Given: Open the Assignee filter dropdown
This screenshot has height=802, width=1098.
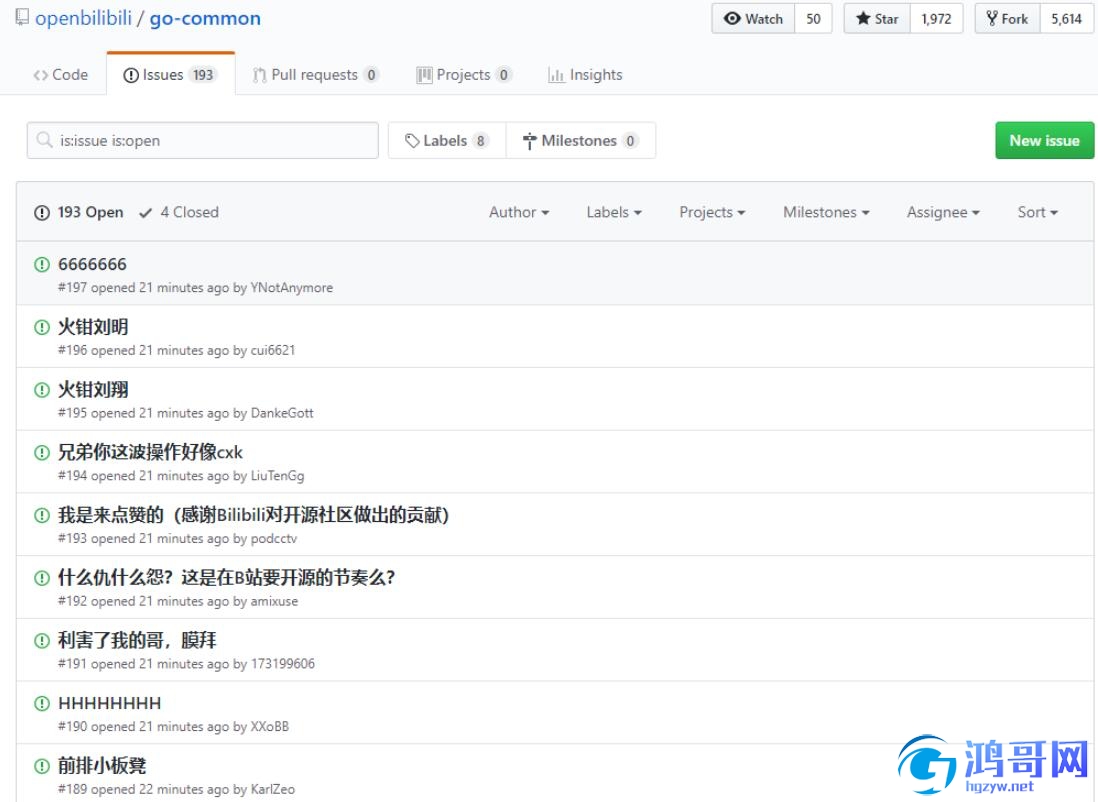Looking at the screenshot, I should [x=943, y=212].
